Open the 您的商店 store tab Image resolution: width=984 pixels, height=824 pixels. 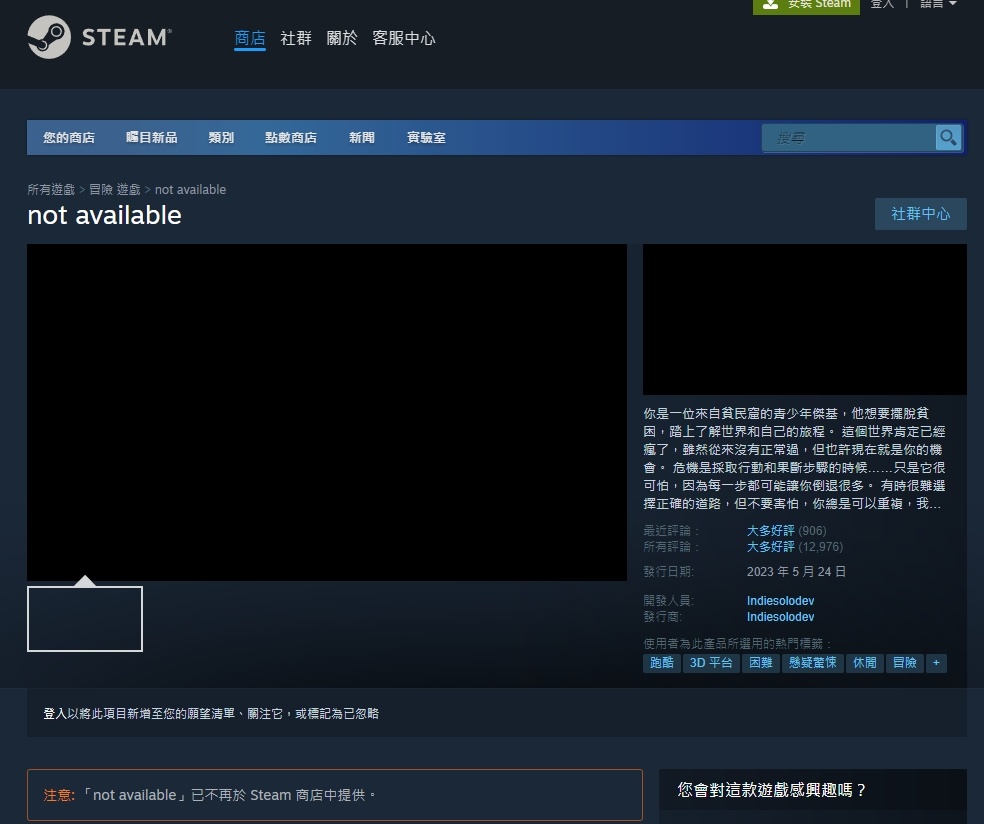69,137
